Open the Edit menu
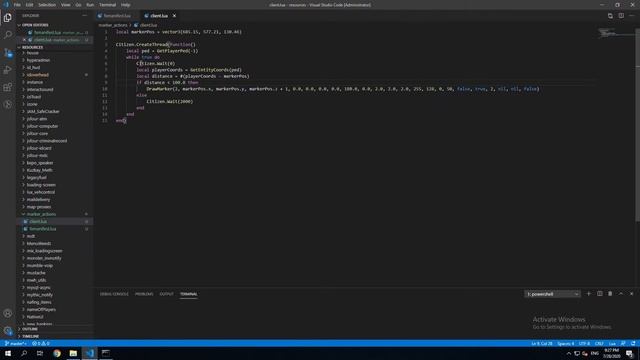This screenshot has height=360, width=640. [29, 5]
